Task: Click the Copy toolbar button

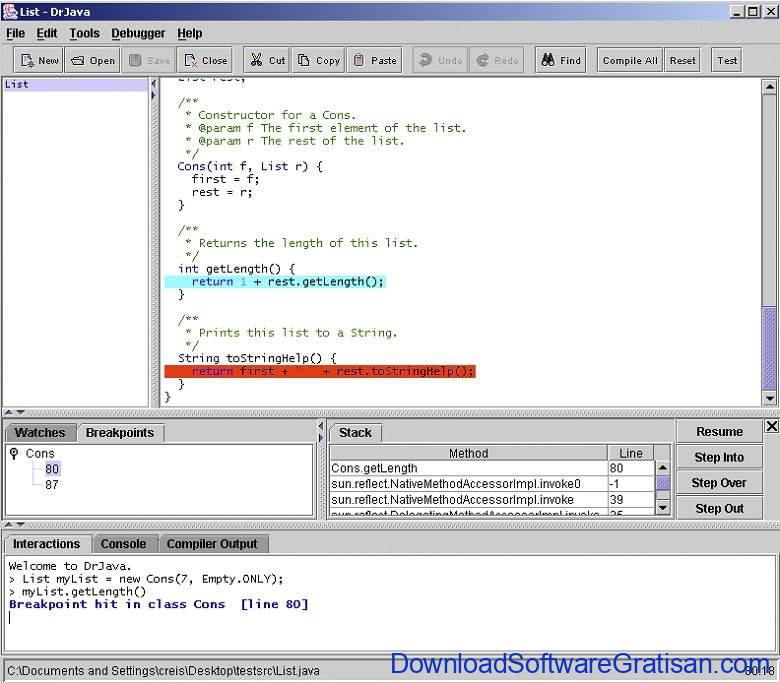Action: [318, 60]
